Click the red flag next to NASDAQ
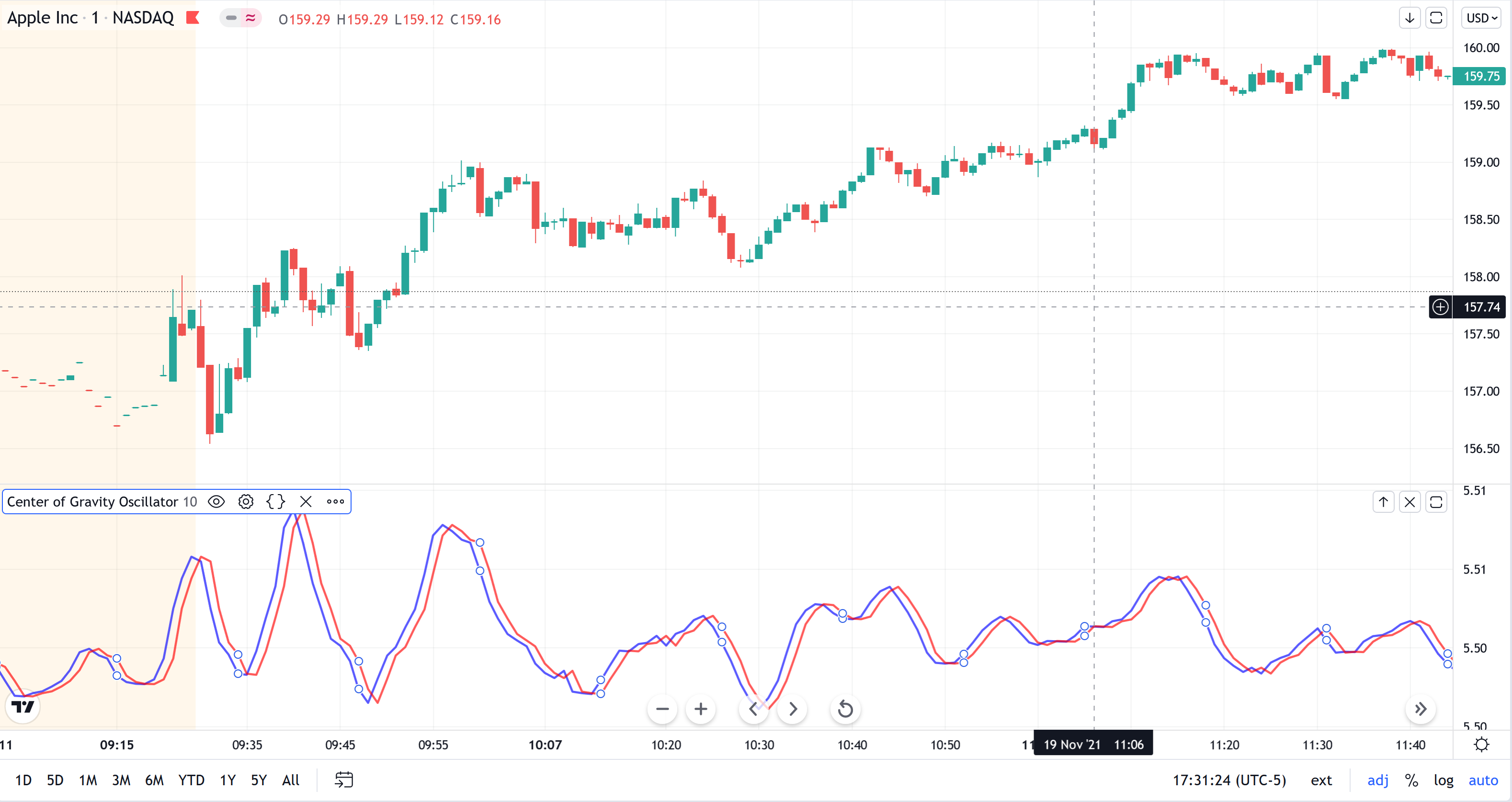The image size is (1512, 802). pos(193,18)
